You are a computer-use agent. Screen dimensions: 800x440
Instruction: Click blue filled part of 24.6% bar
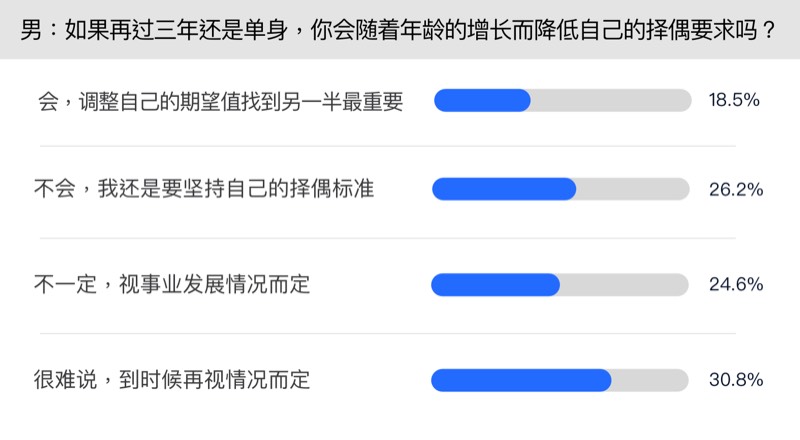495,285
